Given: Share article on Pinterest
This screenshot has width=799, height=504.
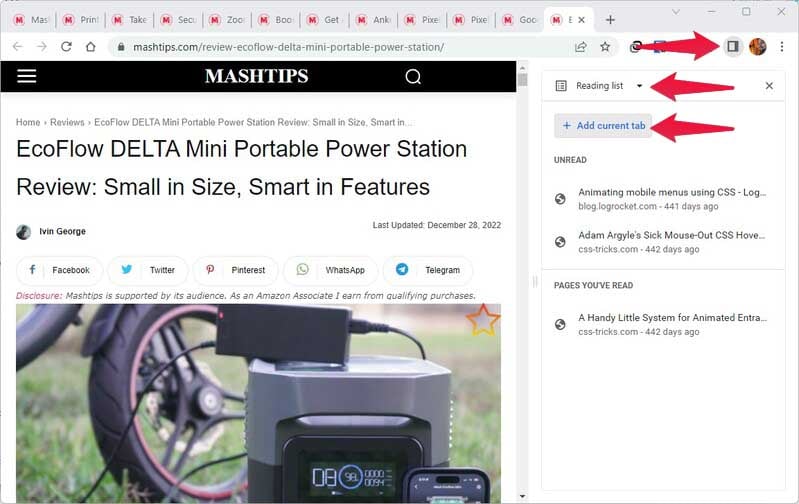Looking at the screenshot, I should [235, 270].
